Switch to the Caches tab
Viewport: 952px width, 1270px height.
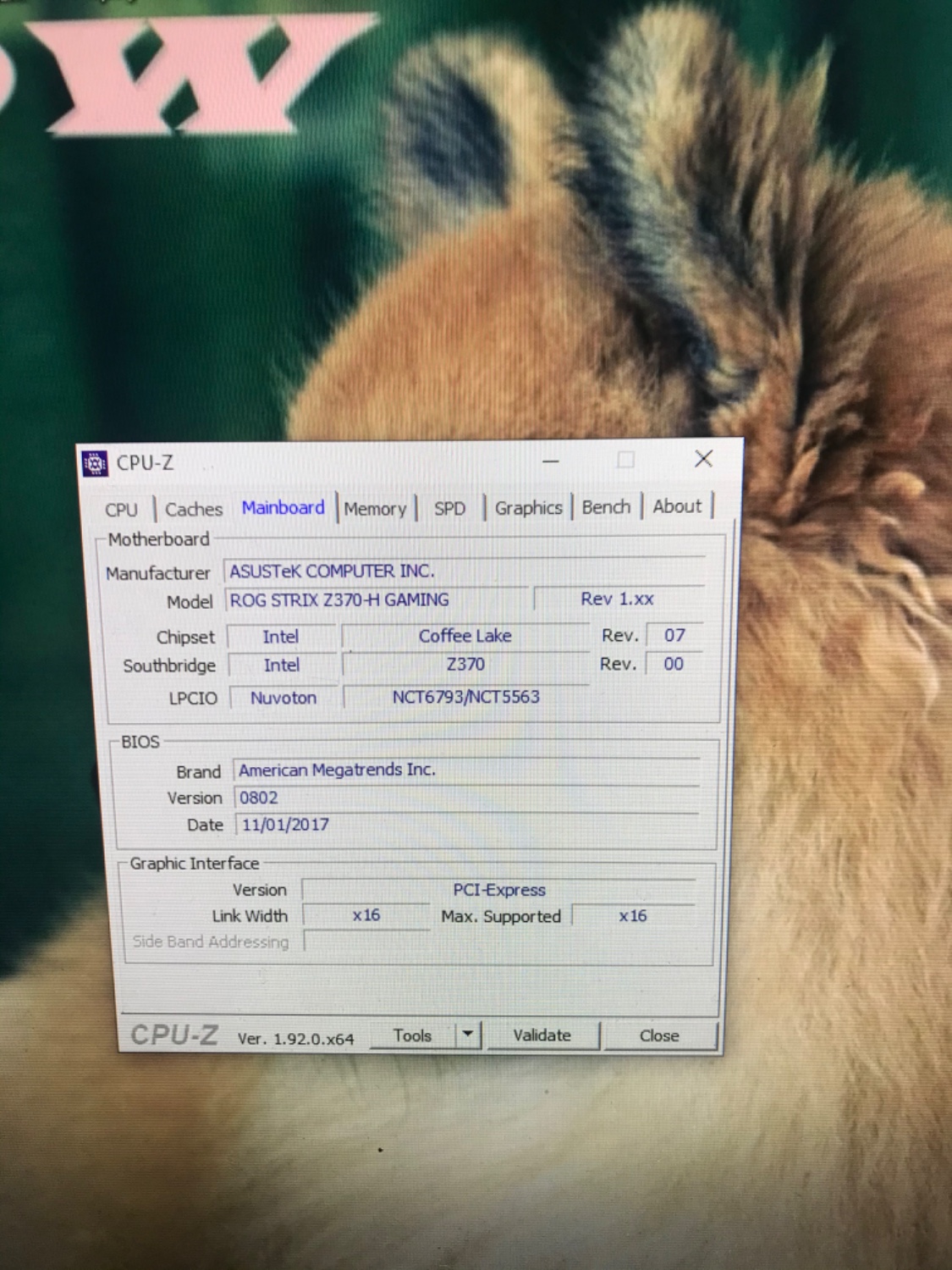point(194,509)
